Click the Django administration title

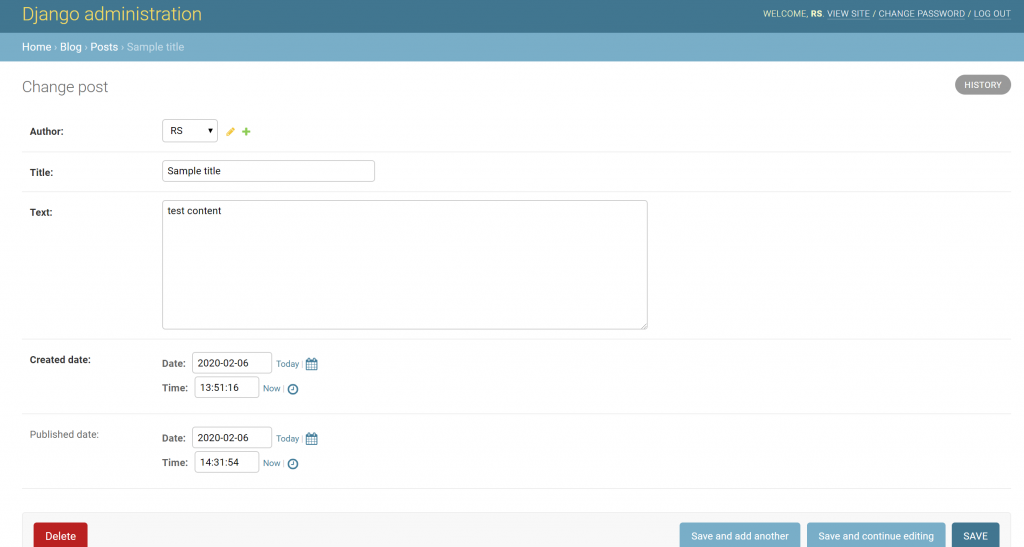tap(112, 14)
